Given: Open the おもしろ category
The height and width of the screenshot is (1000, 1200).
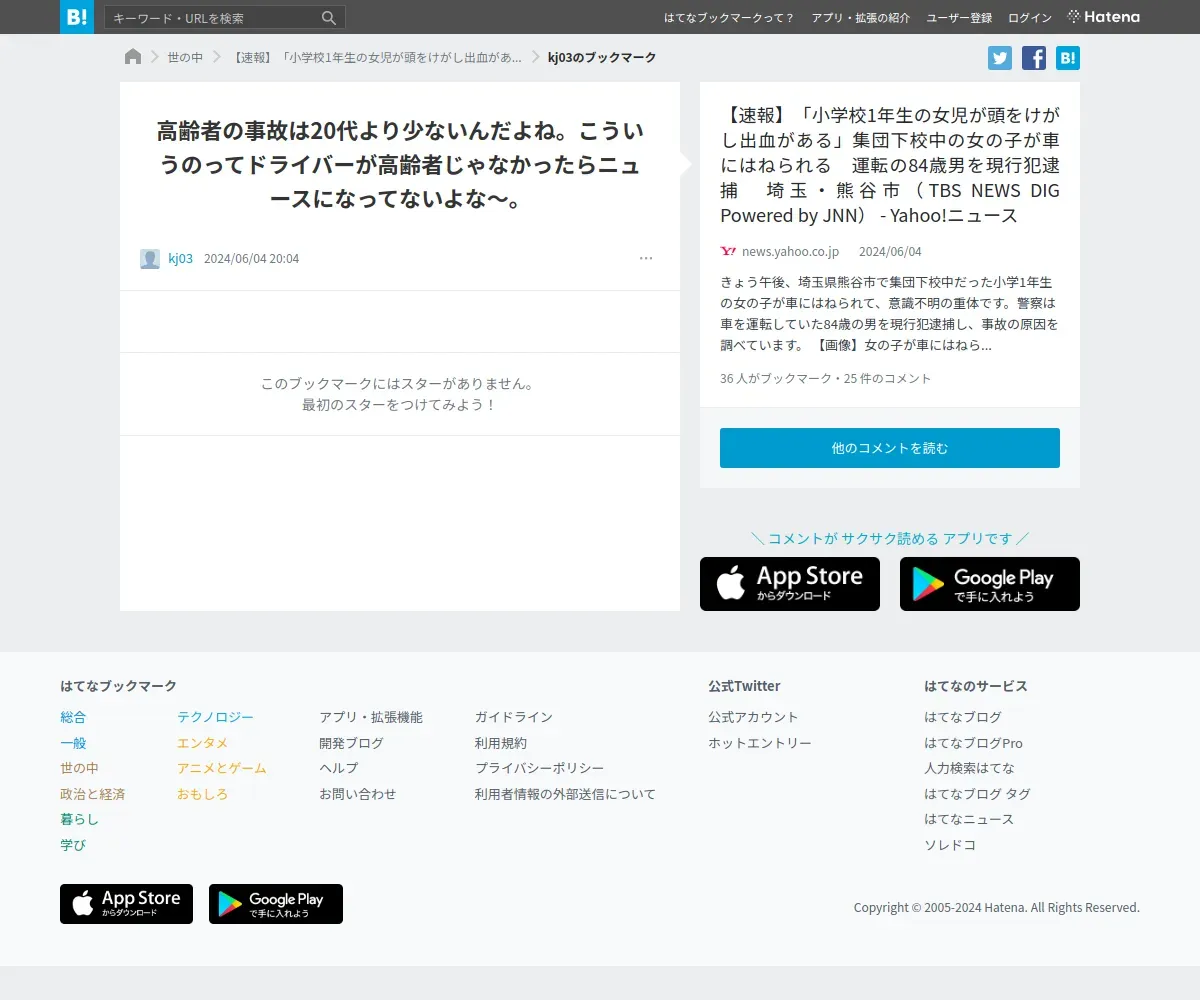Looking at the screenshot, I should (202, 794).
